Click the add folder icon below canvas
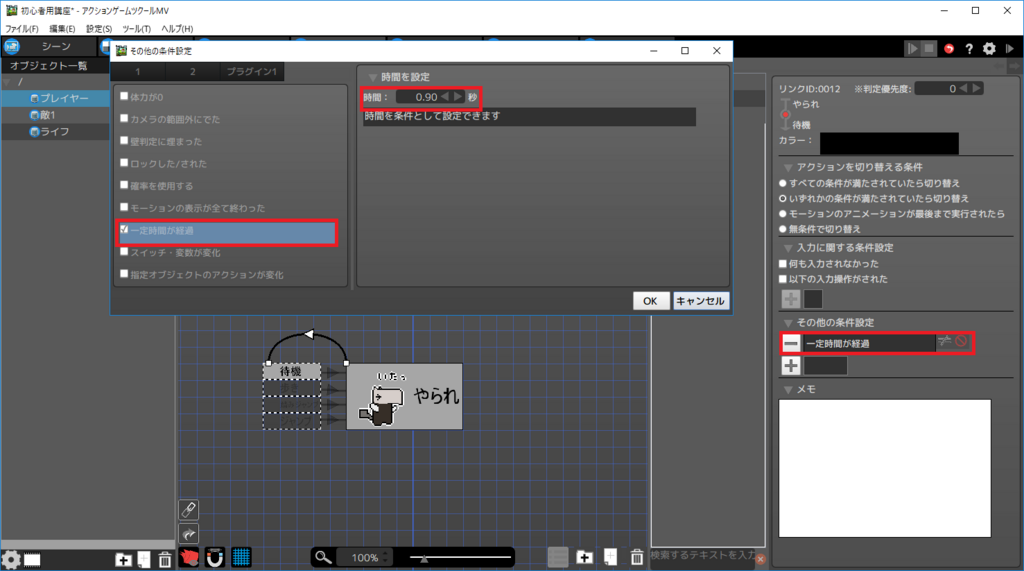This screenshot has height=571, width=1024. point(584,557)
